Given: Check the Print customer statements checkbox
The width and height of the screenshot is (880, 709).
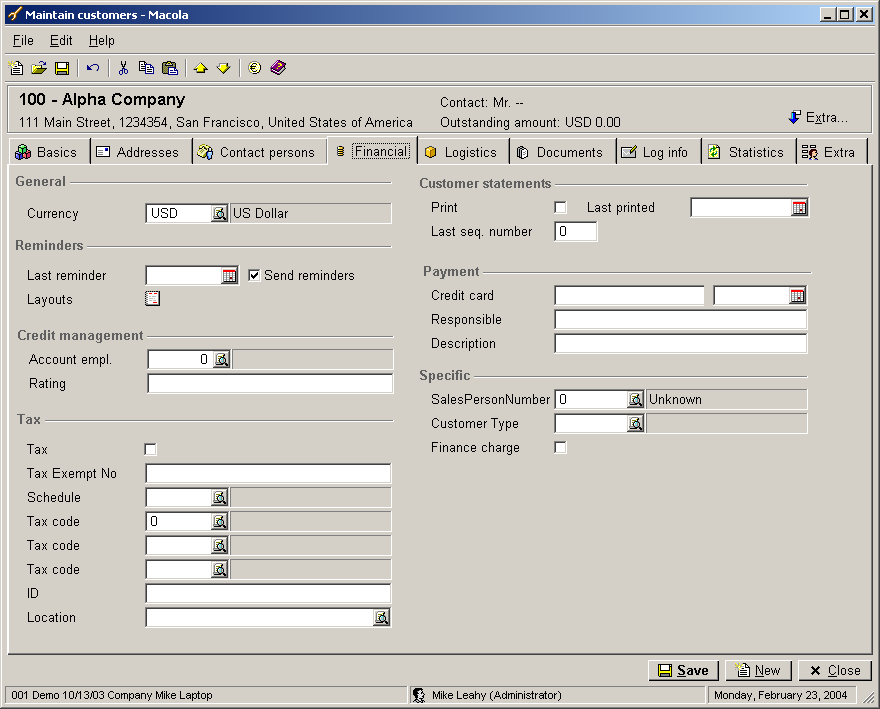Looking at the screenshot, I should point(560,208).
